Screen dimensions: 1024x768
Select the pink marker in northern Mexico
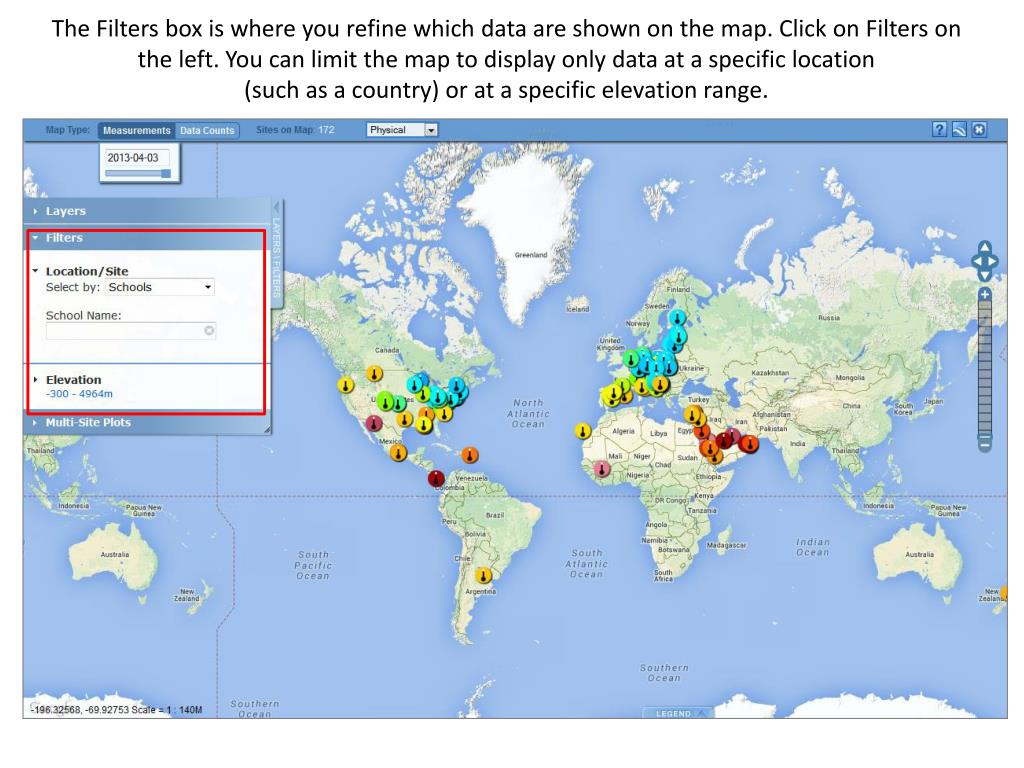click(x=374, y=423)
